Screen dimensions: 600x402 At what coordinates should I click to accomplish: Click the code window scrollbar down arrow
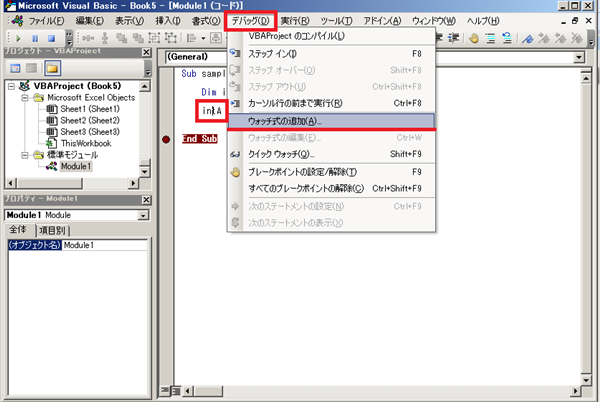pyautogui.click(x=586, y=380)
